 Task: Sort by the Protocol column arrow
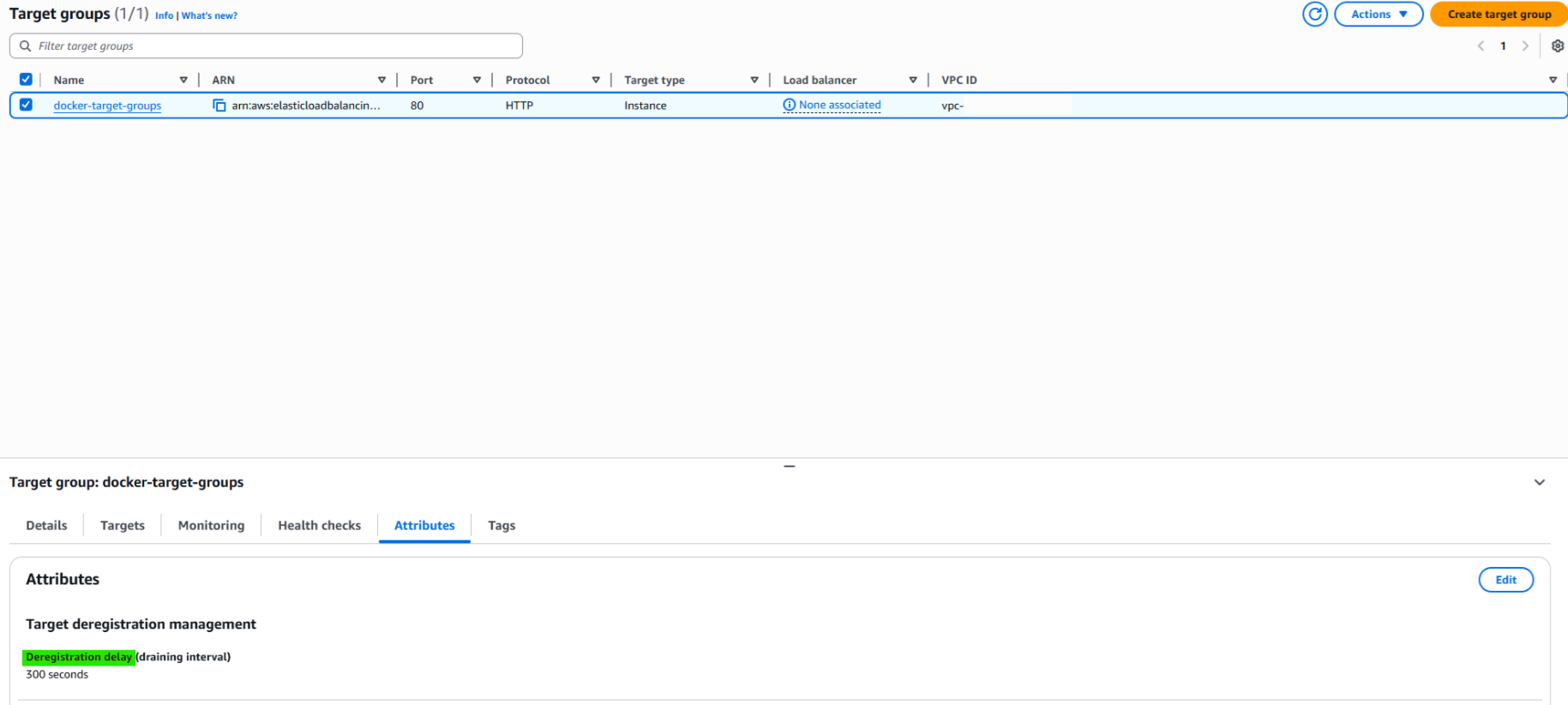(596, 80)
